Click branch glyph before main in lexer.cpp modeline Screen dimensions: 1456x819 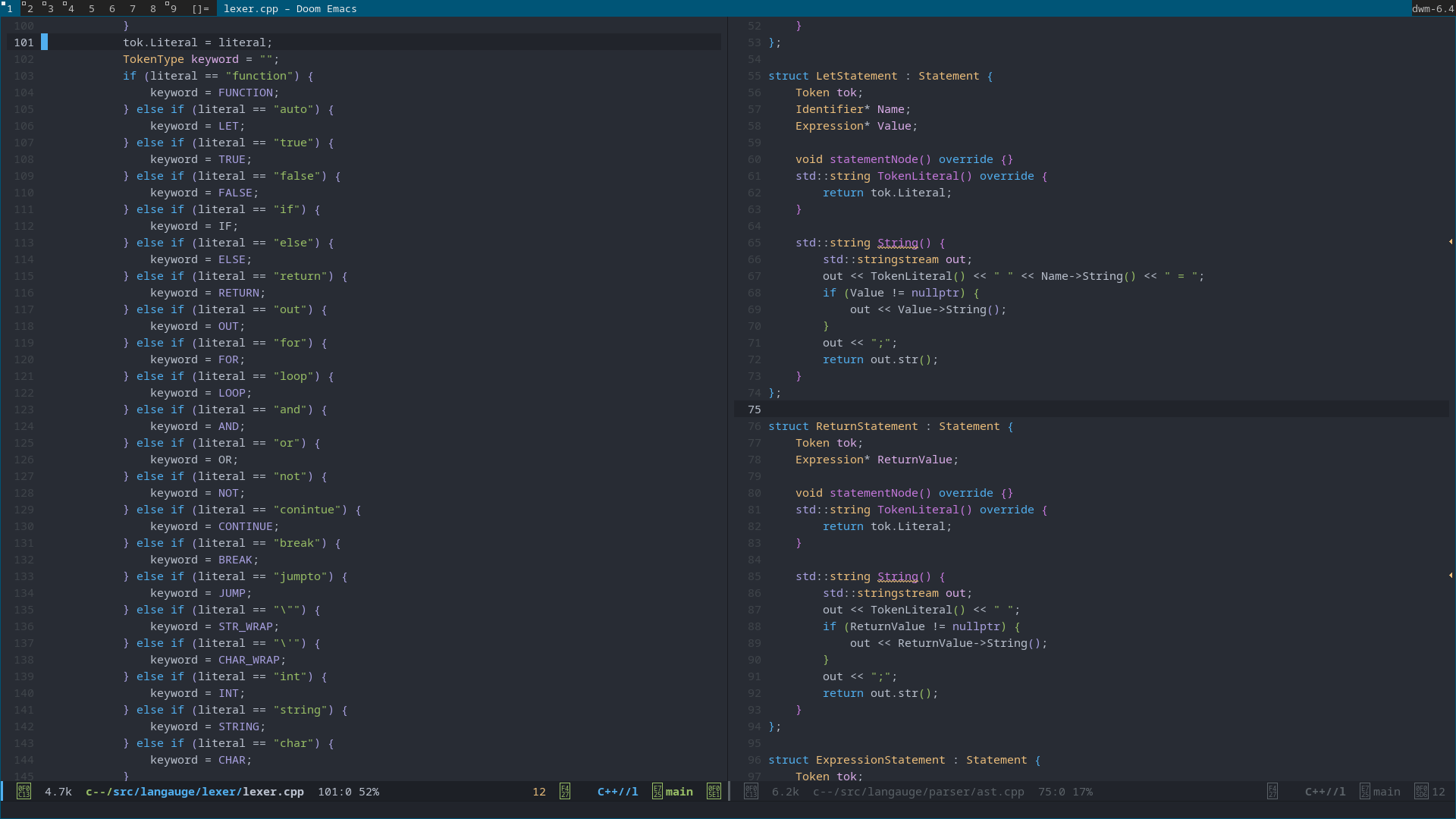(x=657, y=792)
